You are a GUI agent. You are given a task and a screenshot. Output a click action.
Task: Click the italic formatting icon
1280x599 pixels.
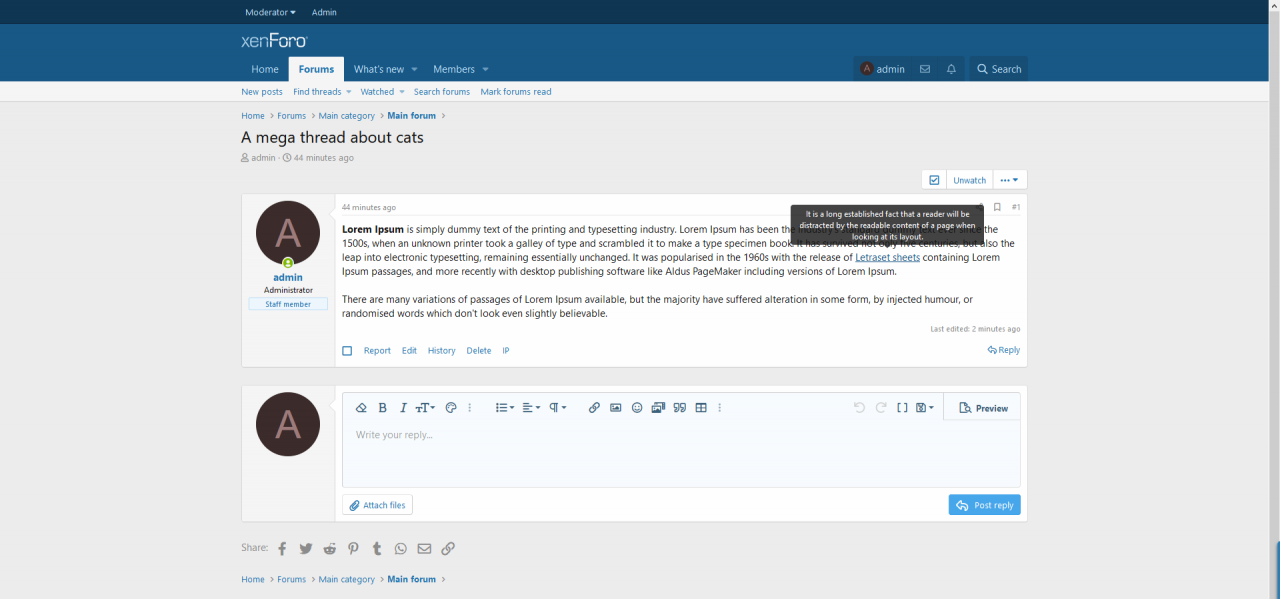[x=403, y=408]
